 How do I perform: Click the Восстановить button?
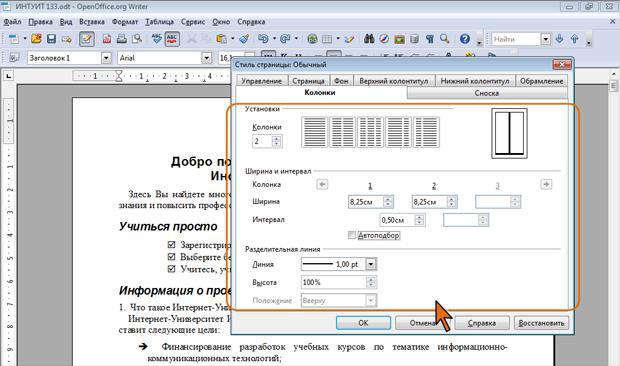tap(541, 323)
